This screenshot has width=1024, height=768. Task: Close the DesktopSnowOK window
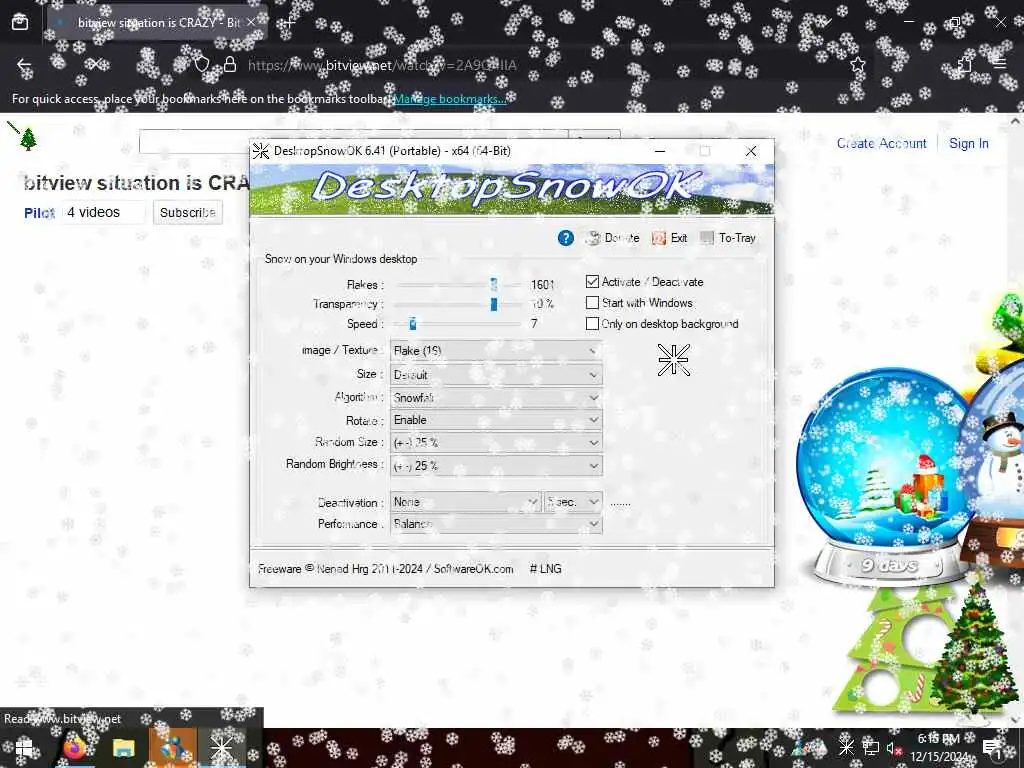click(x=751, y=151)
